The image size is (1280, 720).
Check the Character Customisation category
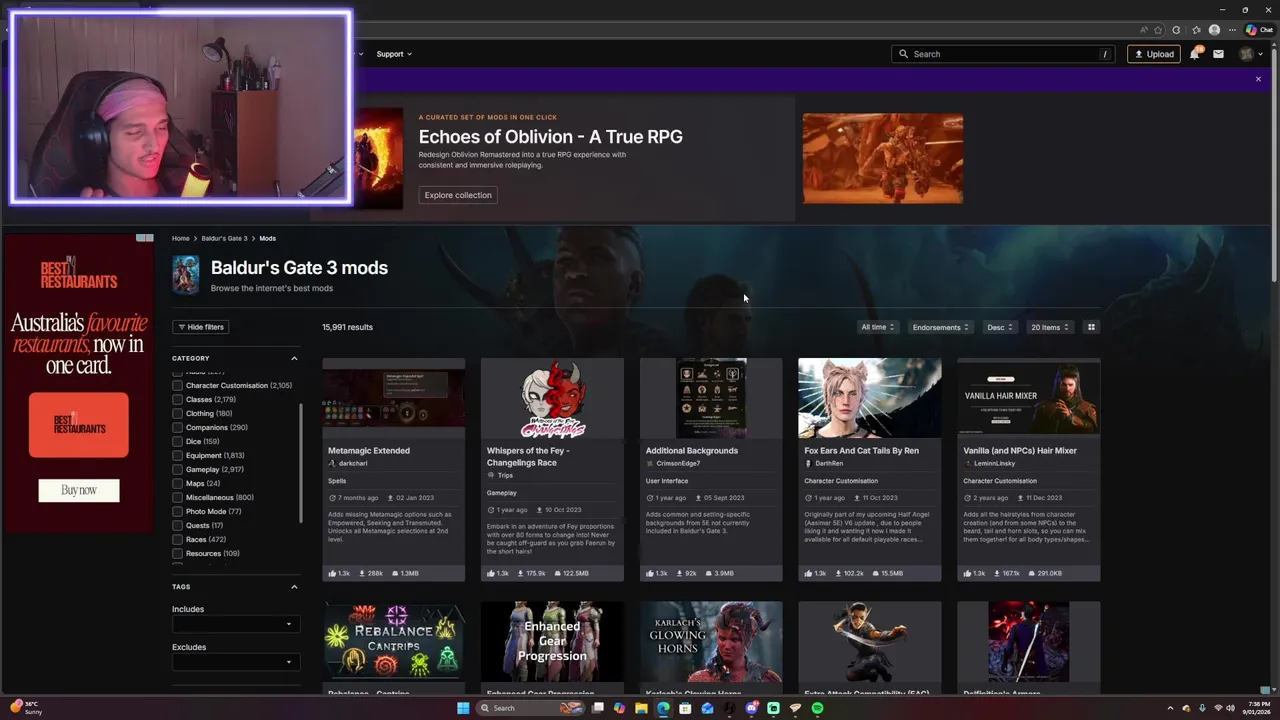177,385
